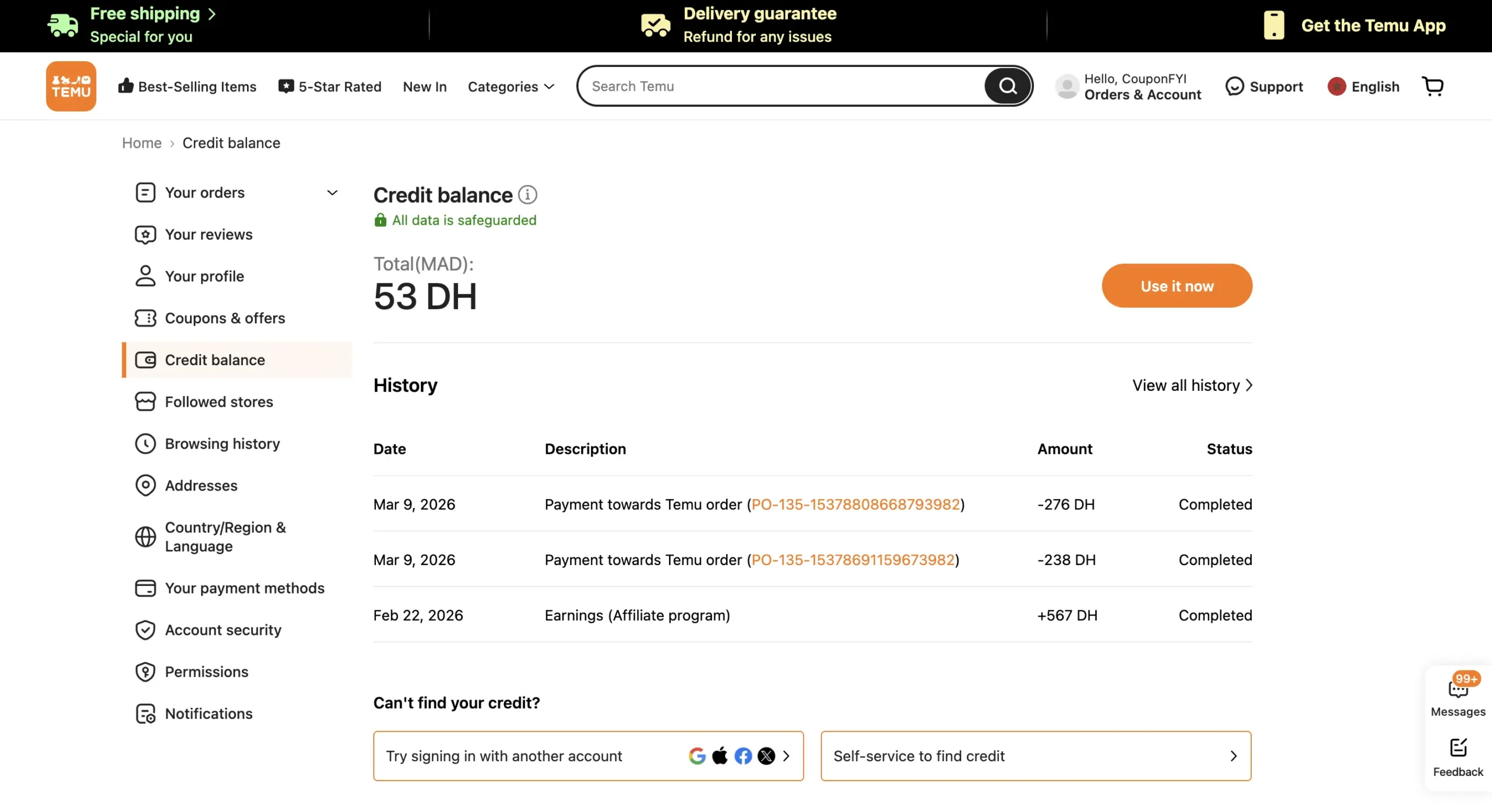This screenshot has width=1492, height=812.
Task: Click the Your reviews star icon
Action: point(145,234)
